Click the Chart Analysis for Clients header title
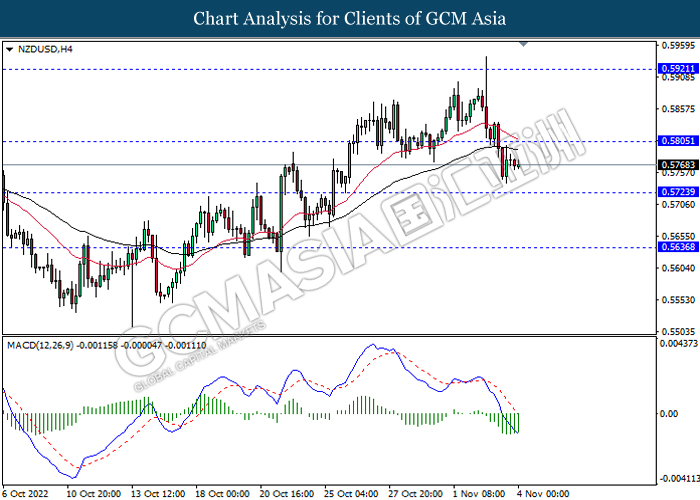The image size is (700, 500). point(350,19)
